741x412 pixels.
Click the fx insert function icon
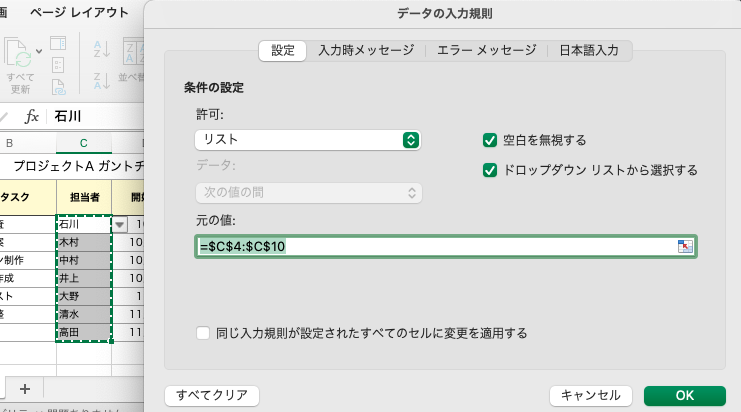pos(32,117)
